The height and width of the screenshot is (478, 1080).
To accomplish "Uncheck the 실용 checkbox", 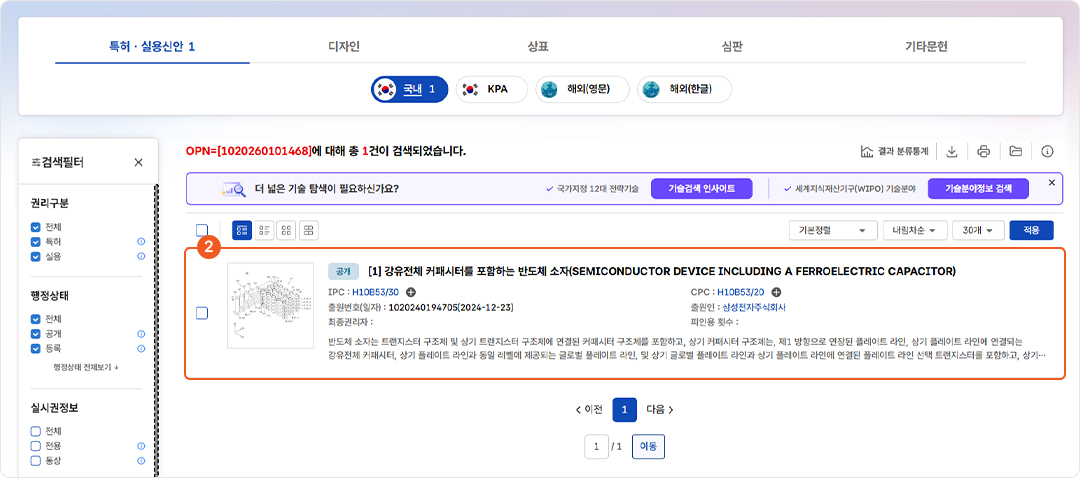I will [x=36, y=256].
